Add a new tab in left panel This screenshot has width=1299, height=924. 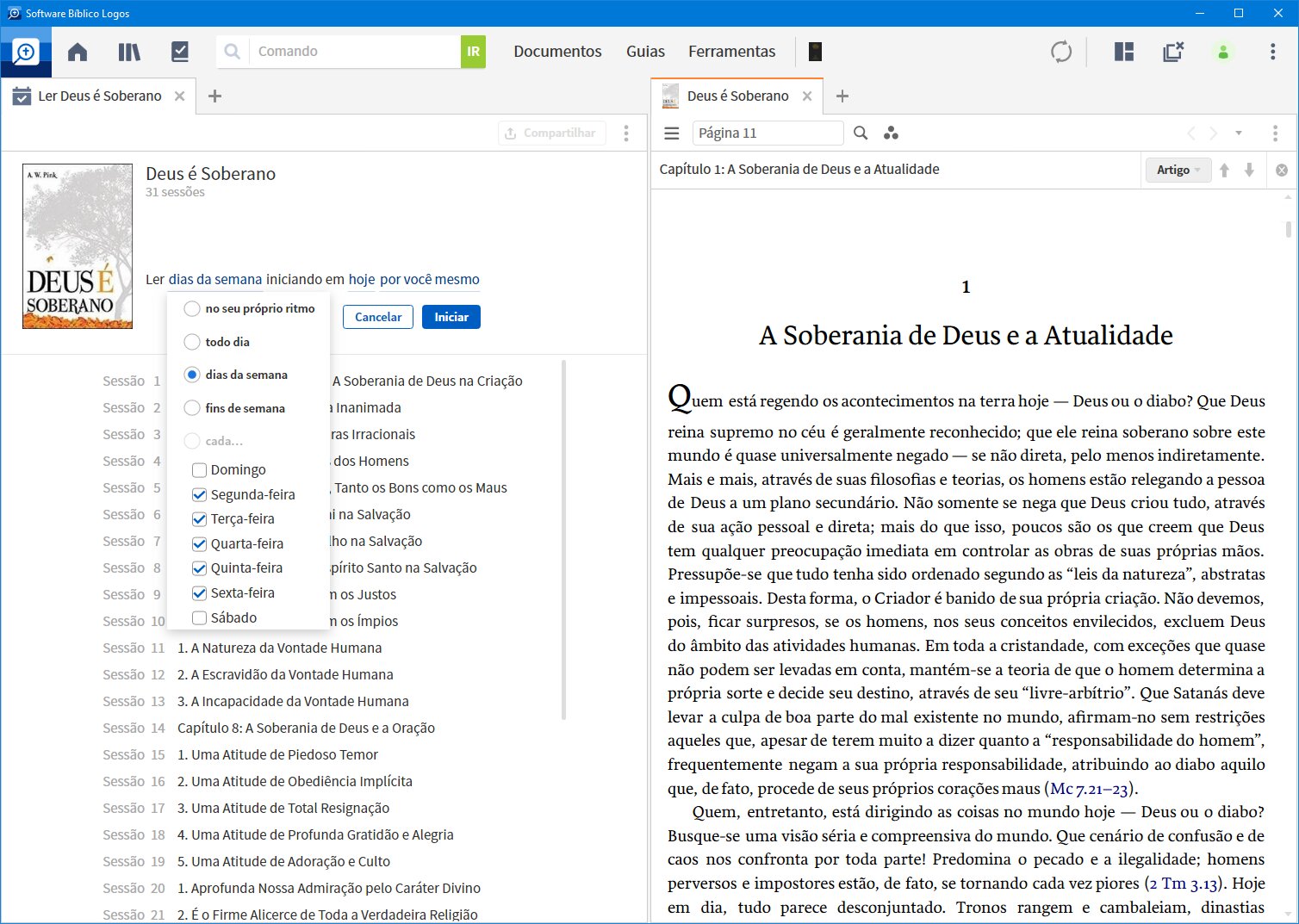click(x=215, y=96)
